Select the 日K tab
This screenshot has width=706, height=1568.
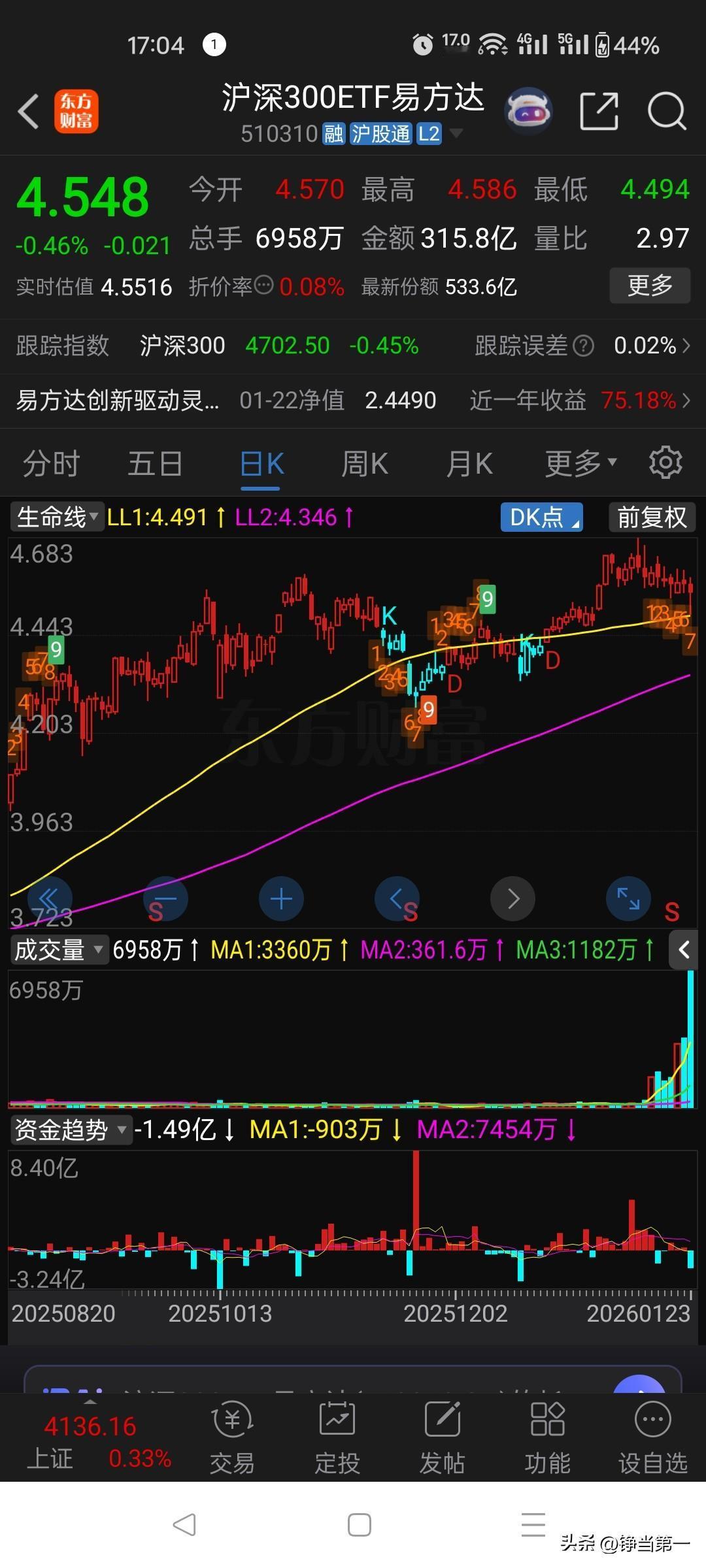pyautogui.click(x=262, y=464)
